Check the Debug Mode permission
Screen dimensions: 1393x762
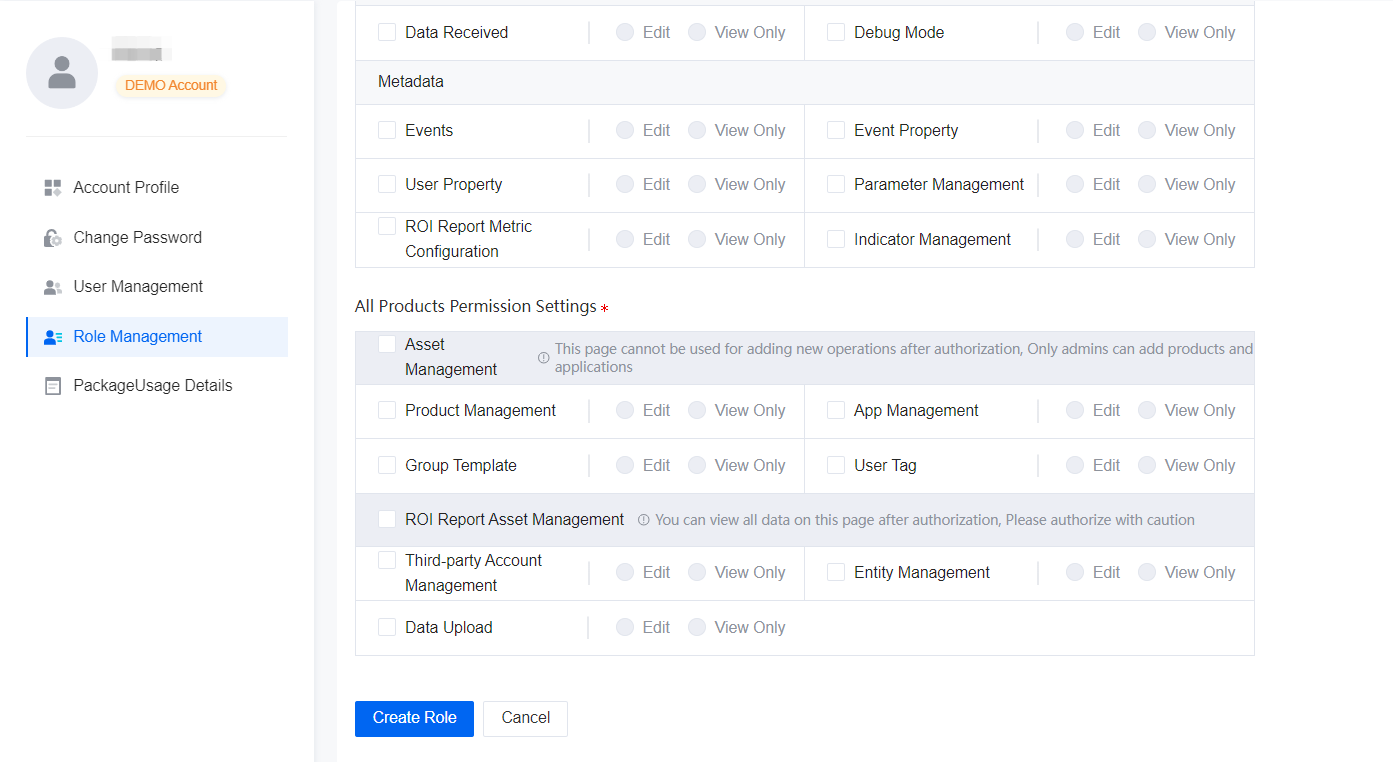[835, 31]
